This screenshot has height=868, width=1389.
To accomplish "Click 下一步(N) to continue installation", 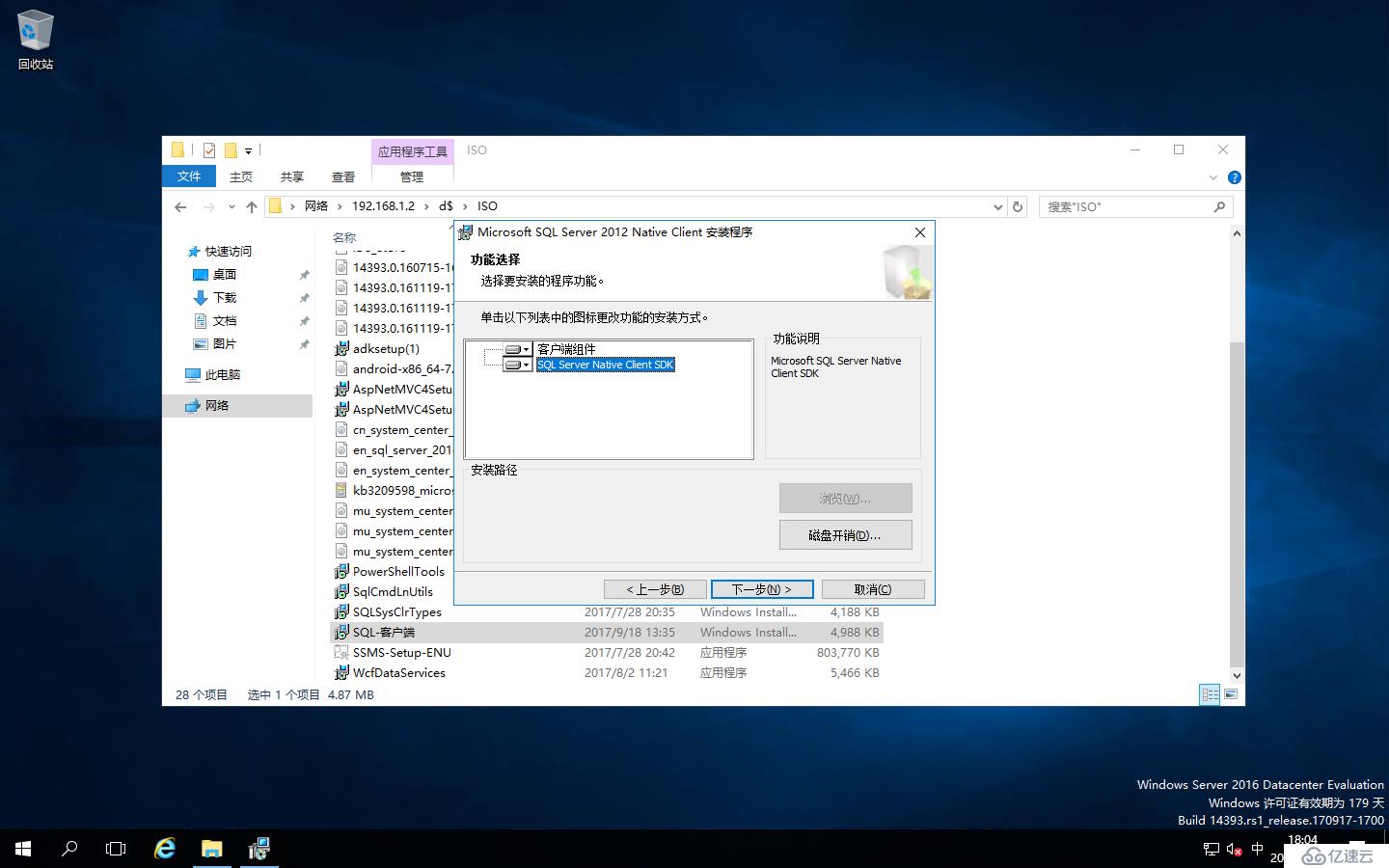I will coord(762,589).
